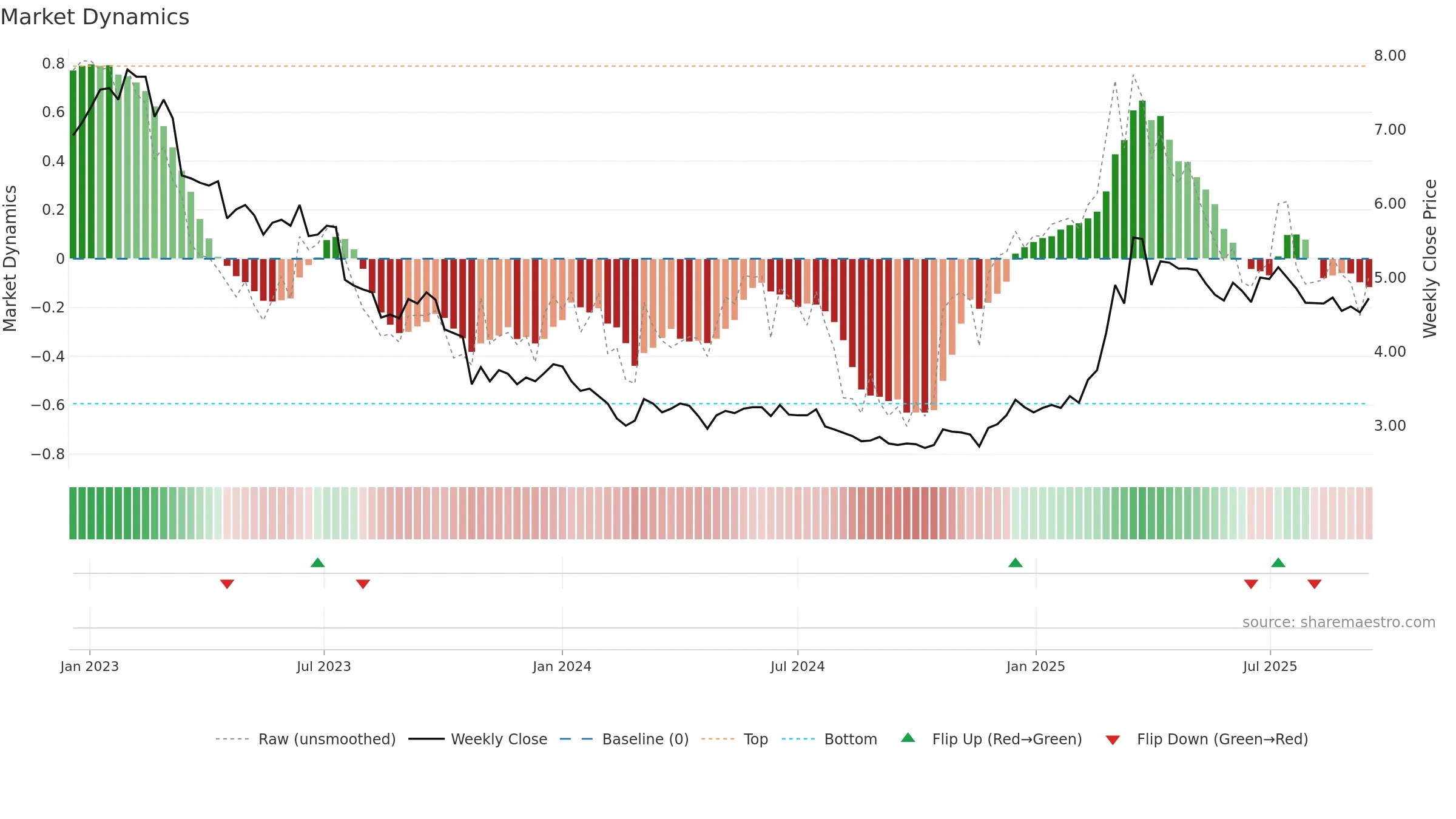Toggle the Top legend entry
1456x819 pixels.
pos(734,739)
